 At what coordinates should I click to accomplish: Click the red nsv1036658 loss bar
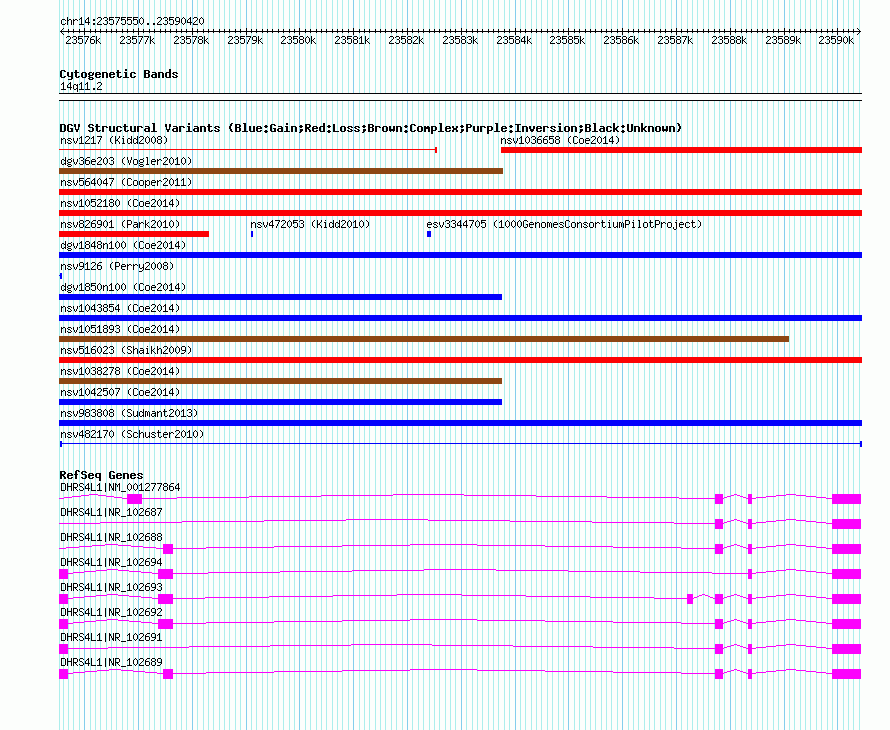[x=681, y=150]
